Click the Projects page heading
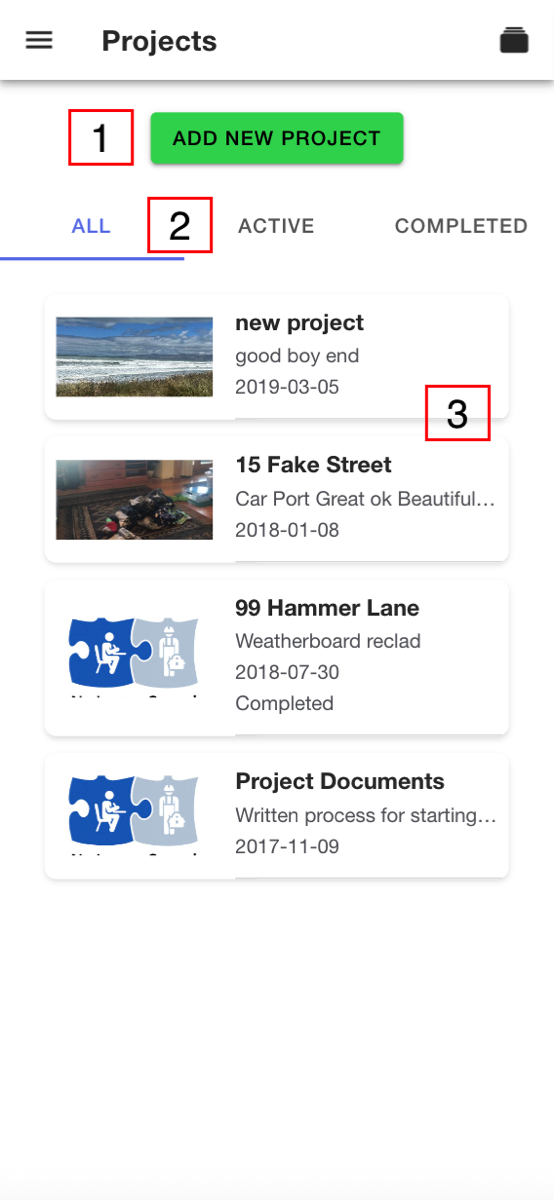The image size is (554, 1200). (x=159, y=41)
